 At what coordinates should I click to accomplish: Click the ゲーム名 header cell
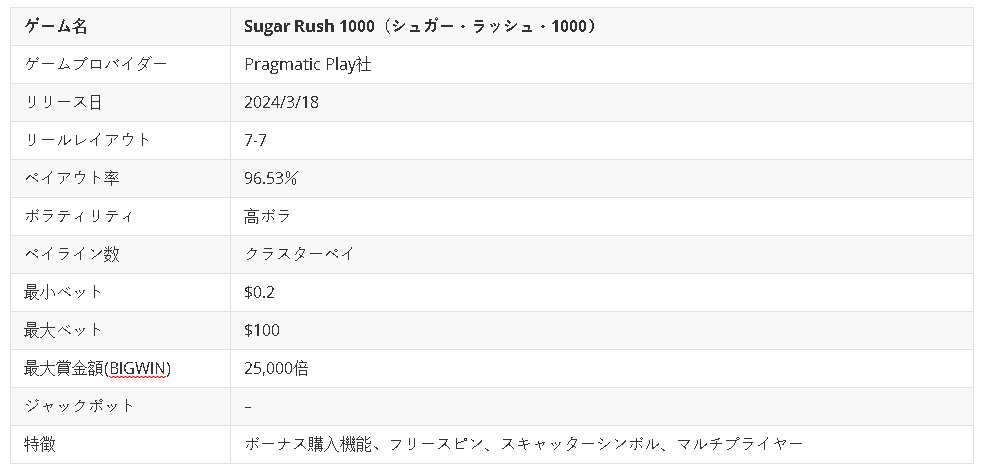pyautogui.click(x=55, y=27)
